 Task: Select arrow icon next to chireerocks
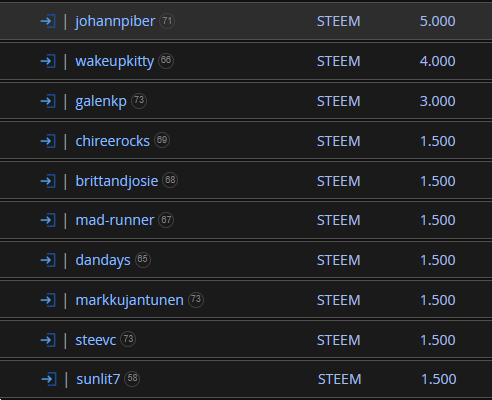pyautogui.click(x=48, y=141)
